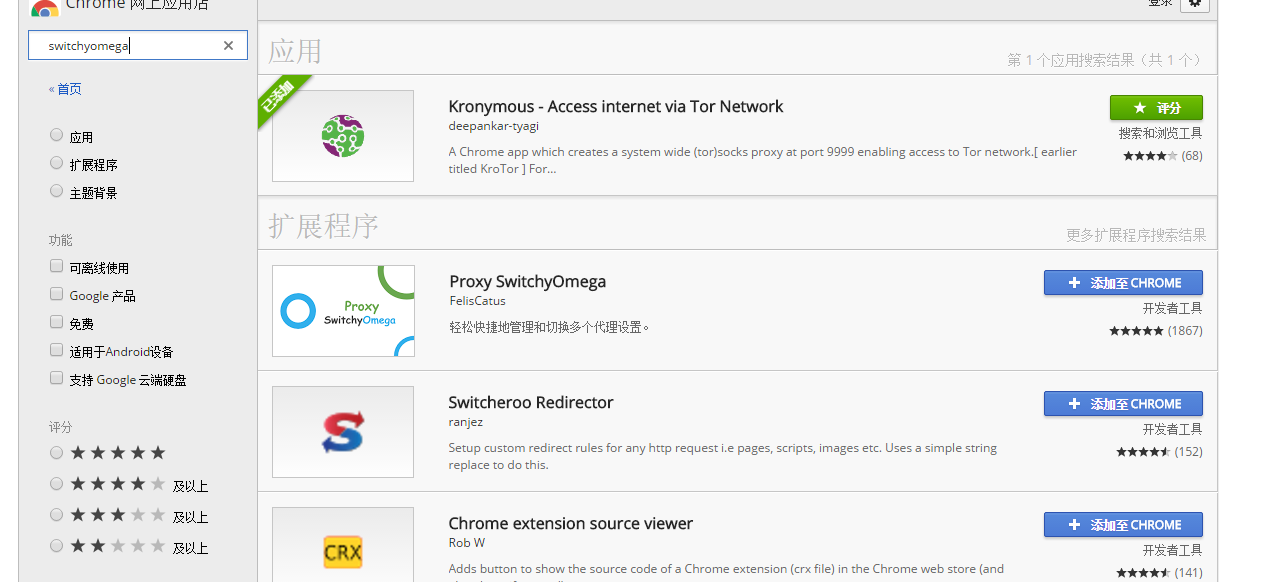Image resolution: width=1269 pixels, height=582 pixels.
Task: Select the 应用 radio button
Action: pos(57,136)
